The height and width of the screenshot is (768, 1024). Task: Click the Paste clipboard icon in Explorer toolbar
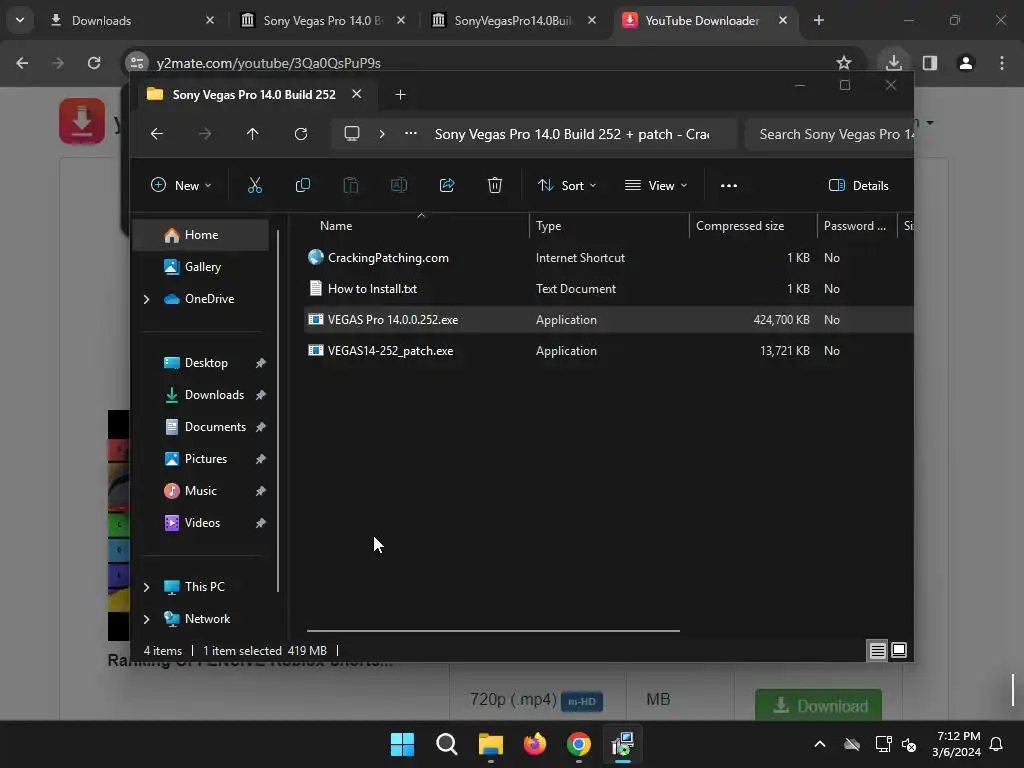pos(351,185)
